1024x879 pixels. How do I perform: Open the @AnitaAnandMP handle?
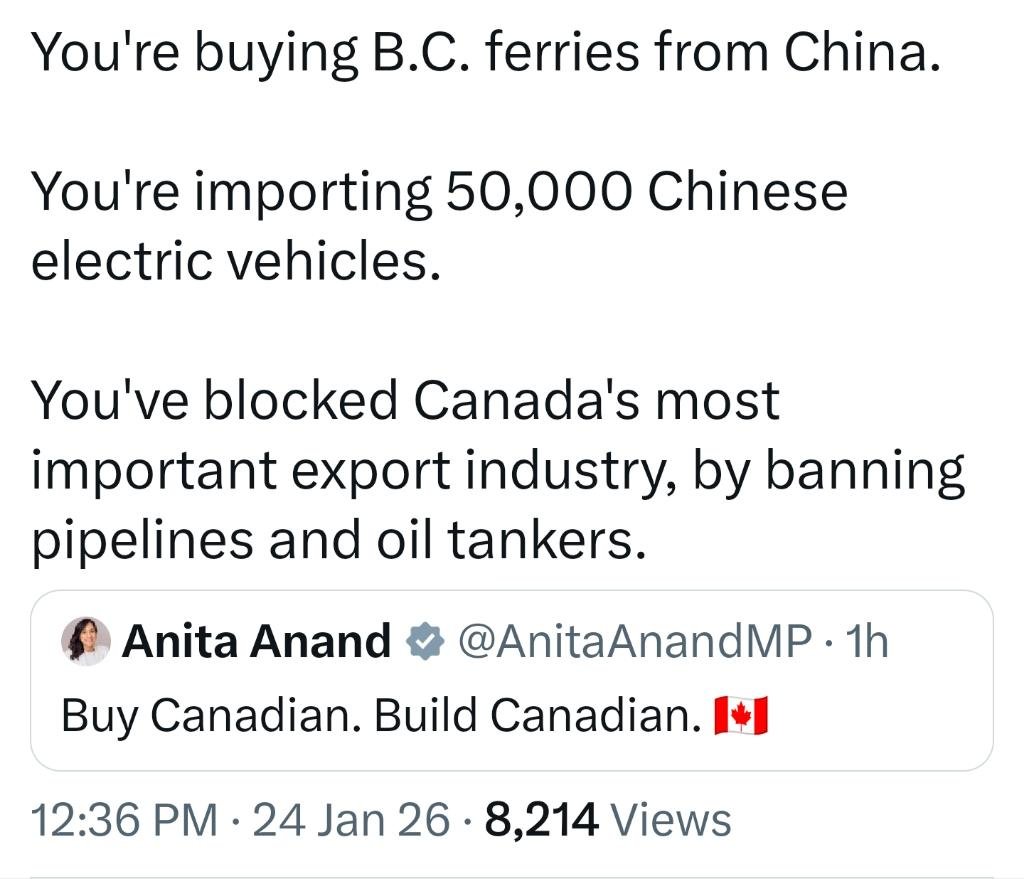click(x=634, y=642)
